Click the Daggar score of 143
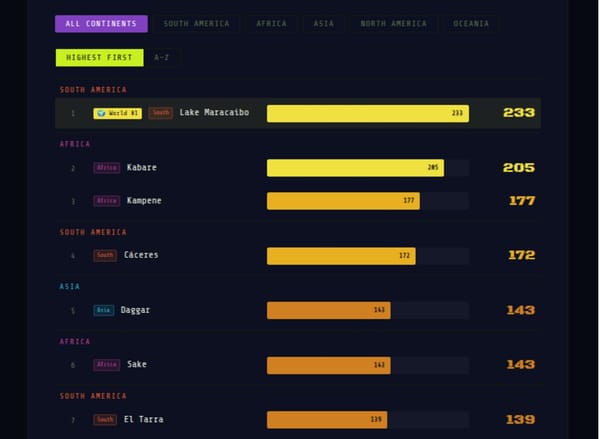 pyautogui.click(x=520, y=310)
